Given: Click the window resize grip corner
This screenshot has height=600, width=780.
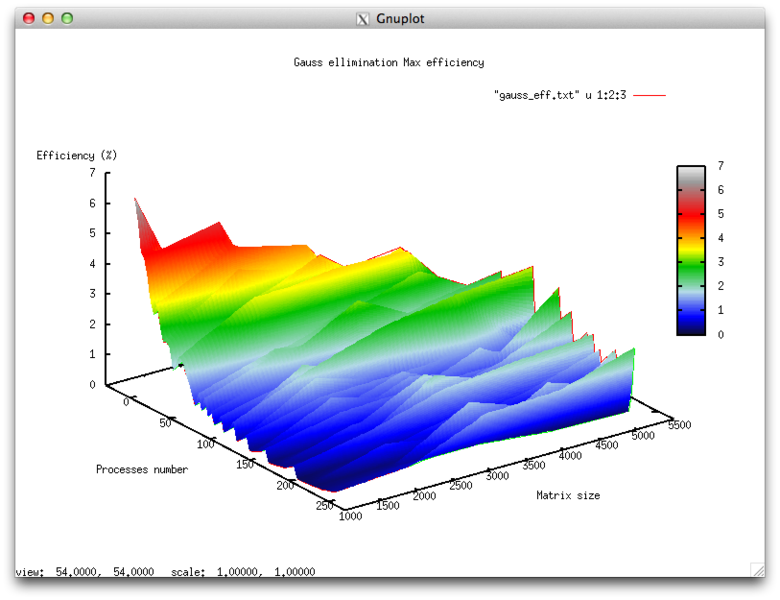Looking at the screenshot, I should (757, 569).
